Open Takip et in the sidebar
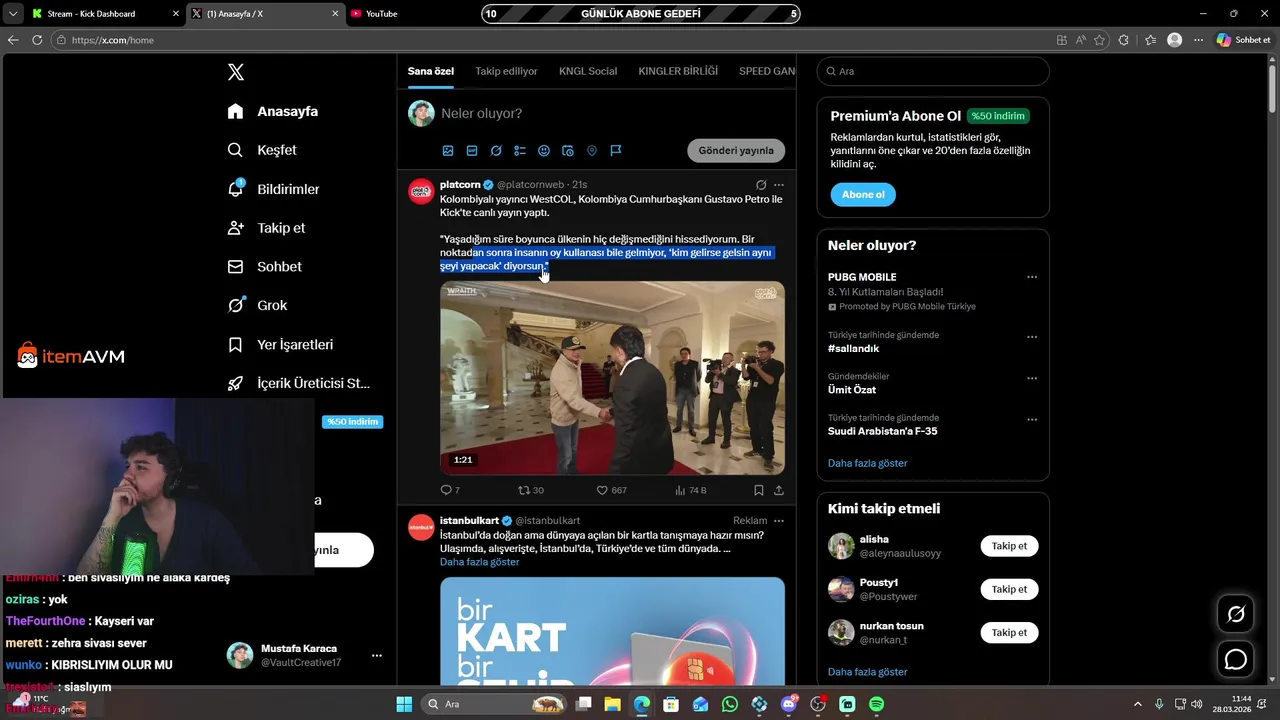Image resolution: width=1280 pixels, height=720 pixels. [266, 228]
